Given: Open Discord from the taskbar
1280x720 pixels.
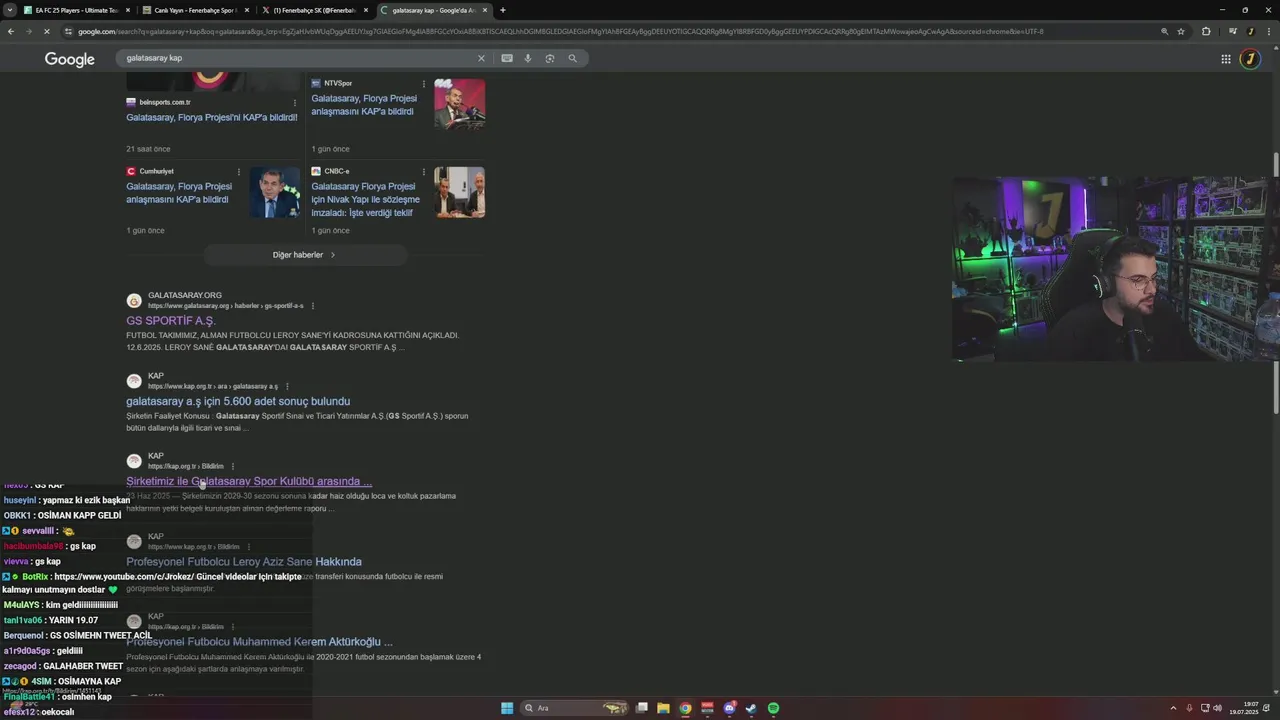Looking at the screenshot, I should [x=730, y=708].
